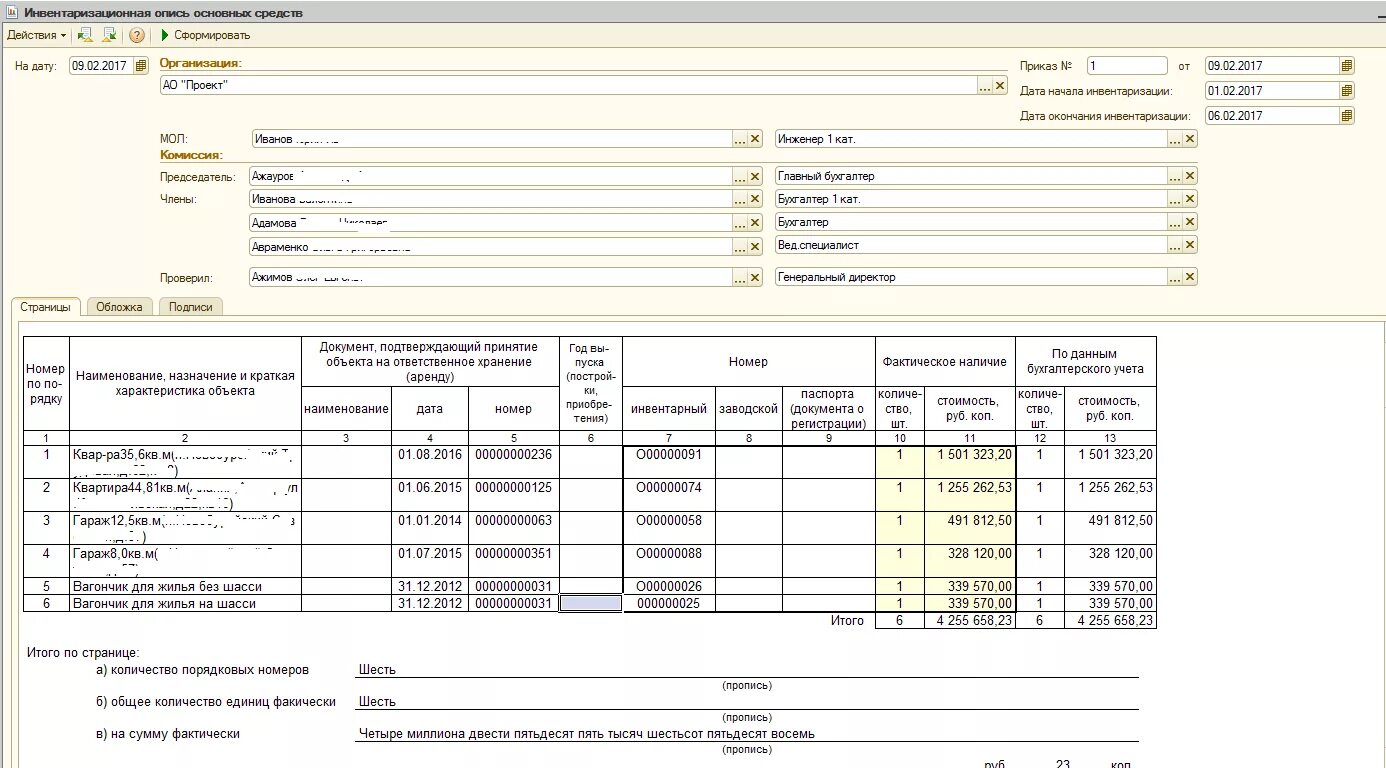Clear the Проверил Ажимов field
The height and width of the screenshot is (768, 1386).
click(x=755, y=278)
